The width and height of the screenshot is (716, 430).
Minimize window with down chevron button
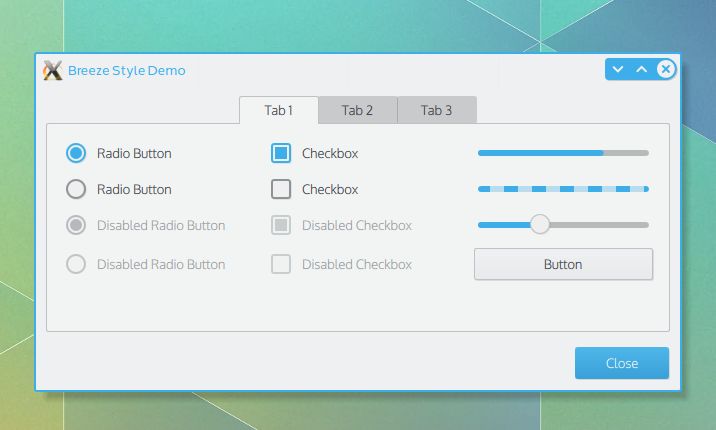point(617,69)
